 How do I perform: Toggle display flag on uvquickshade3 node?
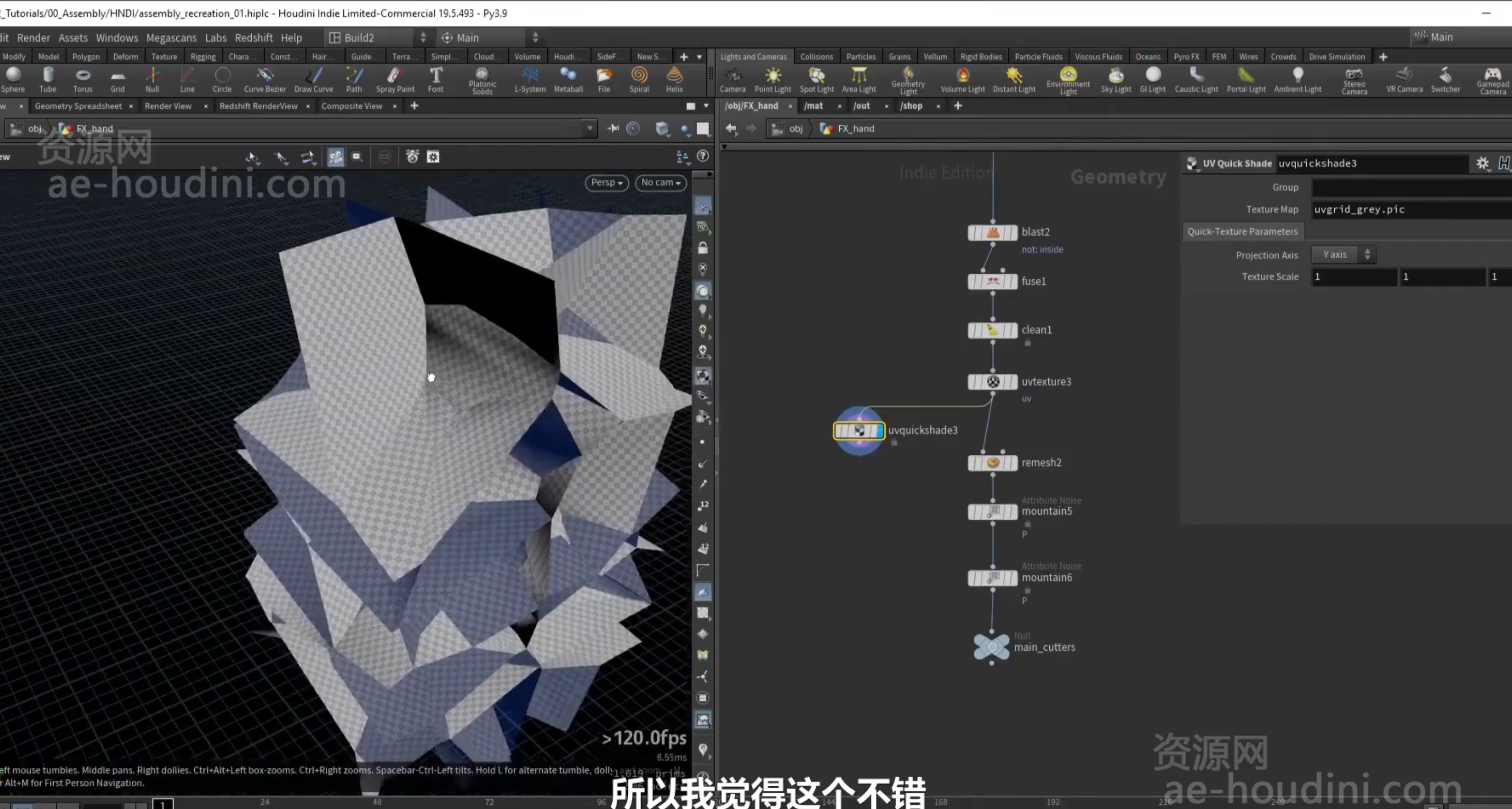tap(879, 430)
